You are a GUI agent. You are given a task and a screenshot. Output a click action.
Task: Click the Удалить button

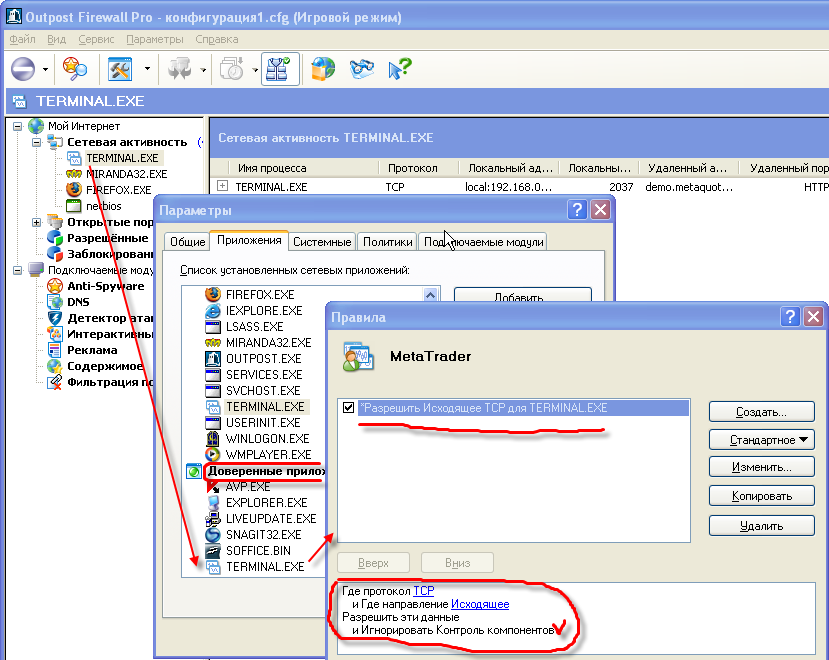[761, 526]
